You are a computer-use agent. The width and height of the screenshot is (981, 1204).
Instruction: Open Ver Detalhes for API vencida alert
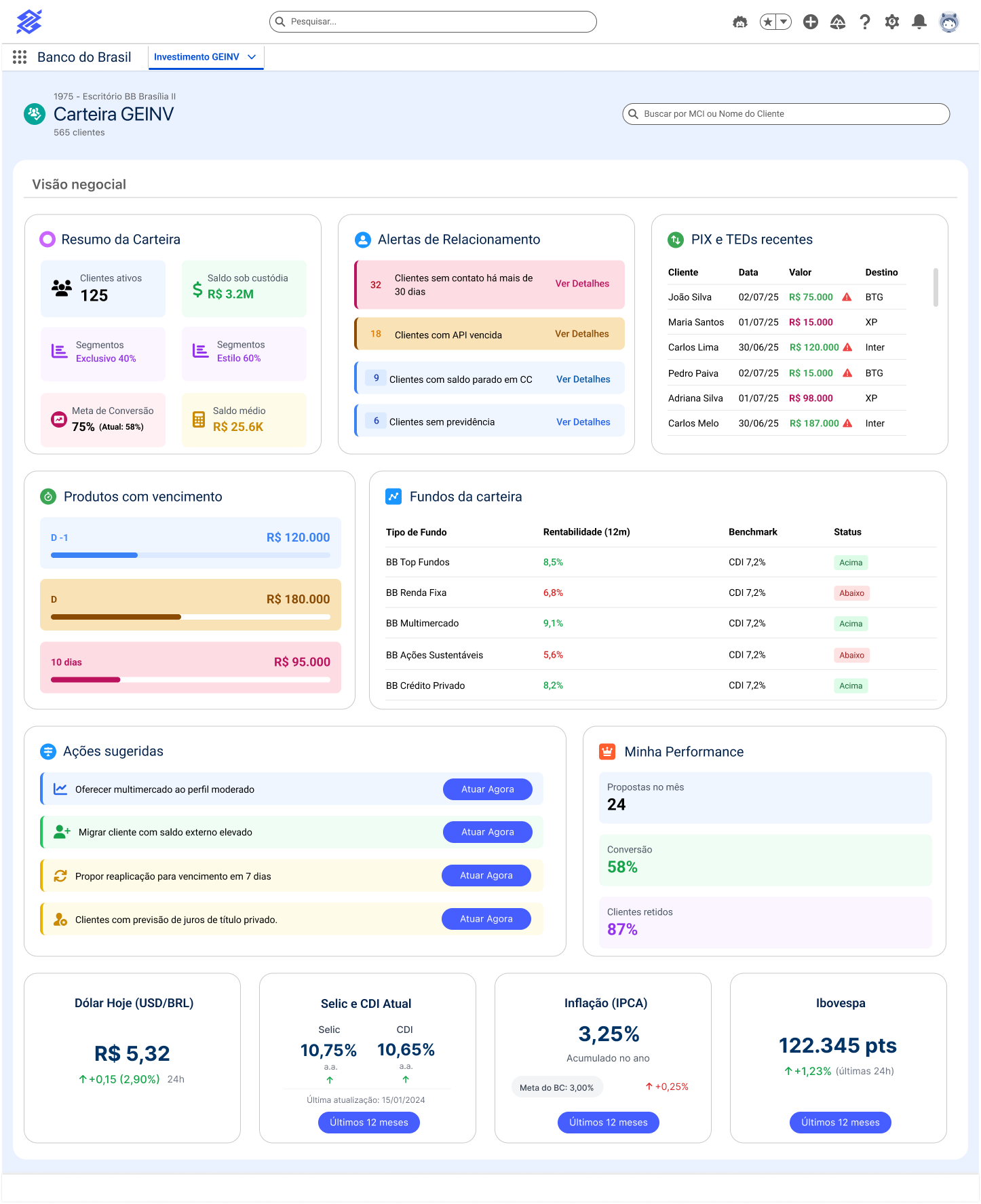581,334
